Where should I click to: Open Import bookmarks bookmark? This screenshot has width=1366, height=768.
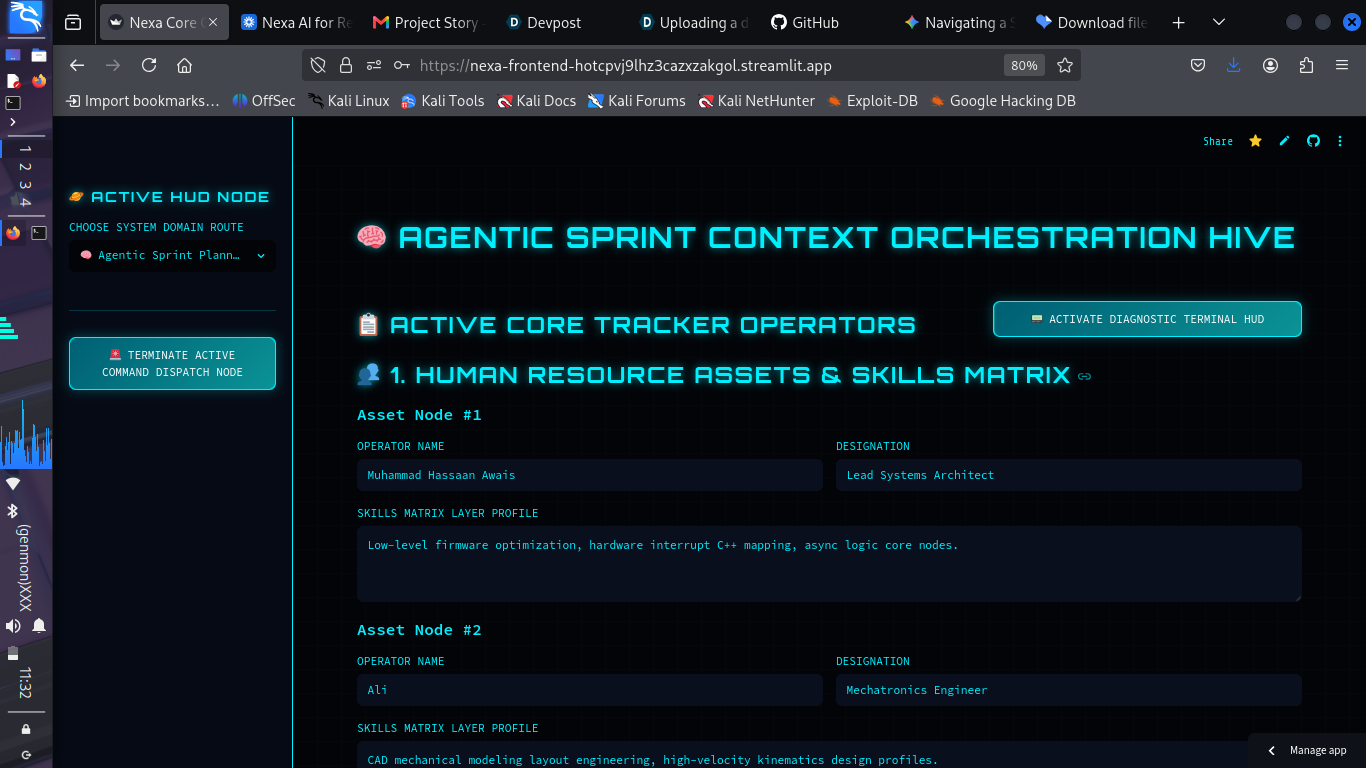click(x=142, y=101)
